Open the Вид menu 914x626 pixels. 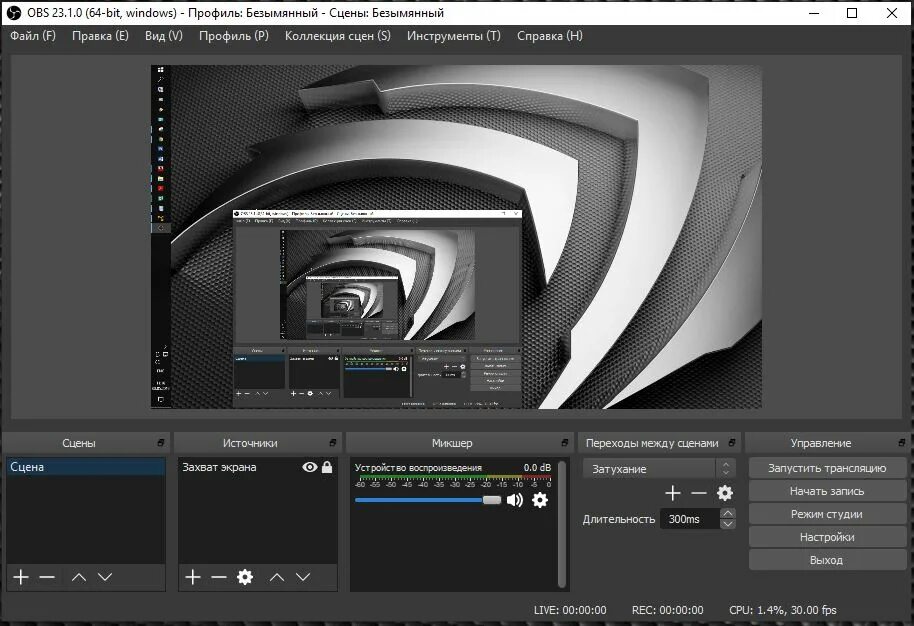(164, 36)
